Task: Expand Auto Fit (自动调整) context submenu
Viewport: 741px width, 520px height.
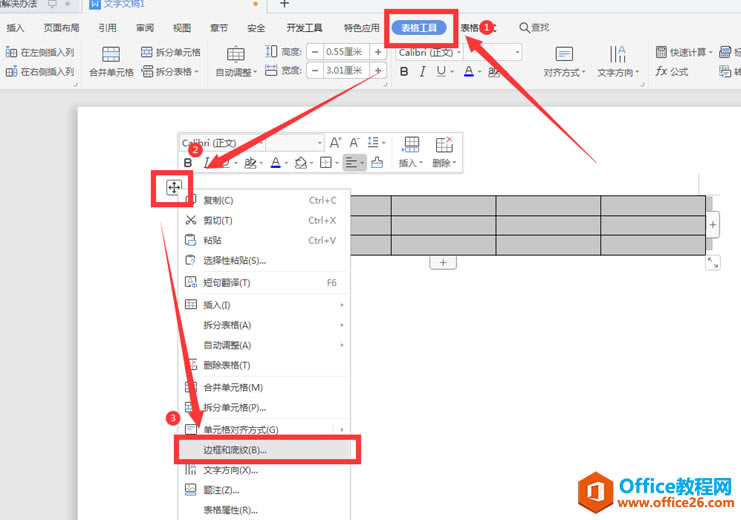Action: point(264,345)
